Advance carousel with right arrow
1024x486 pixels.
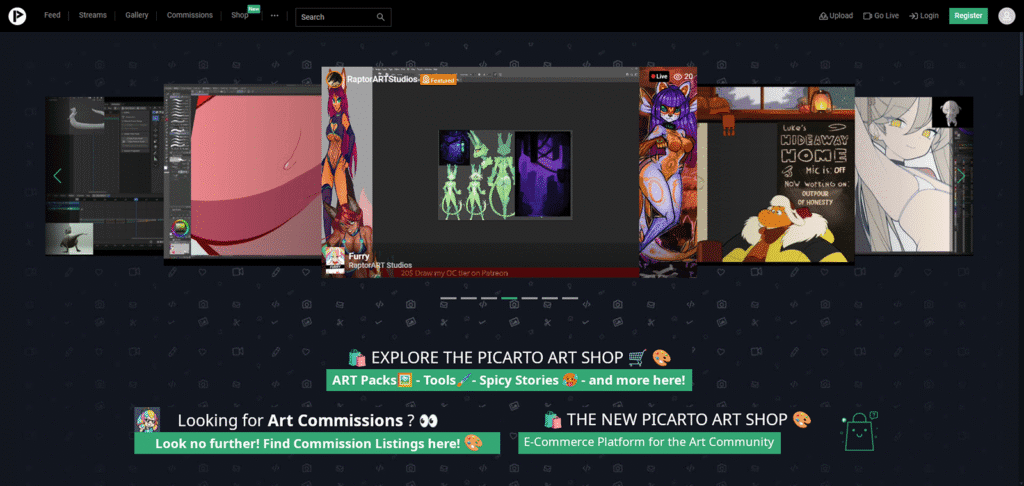961,176
